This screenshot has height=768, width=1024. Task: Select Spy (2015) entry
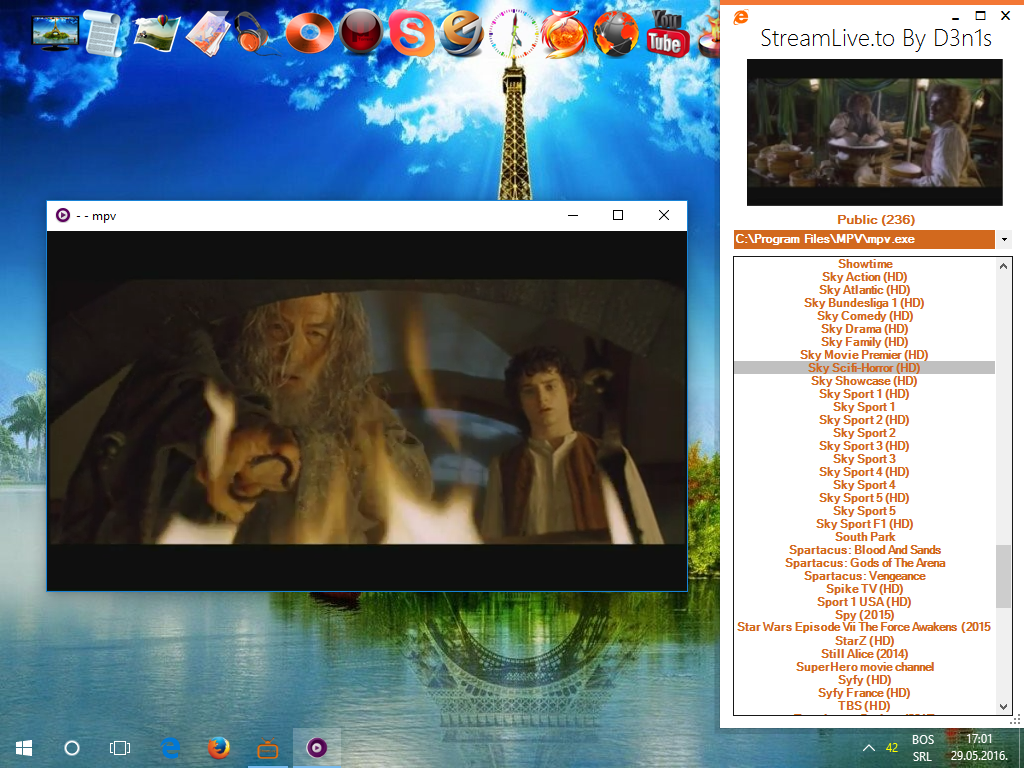click(x=865, y=615)
